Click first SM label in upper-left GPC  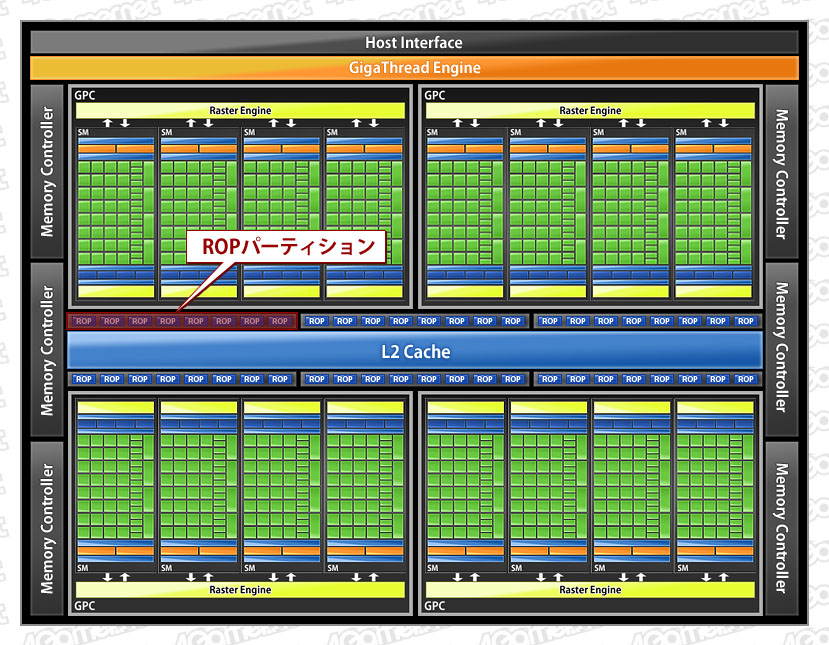tap(84, 132)
